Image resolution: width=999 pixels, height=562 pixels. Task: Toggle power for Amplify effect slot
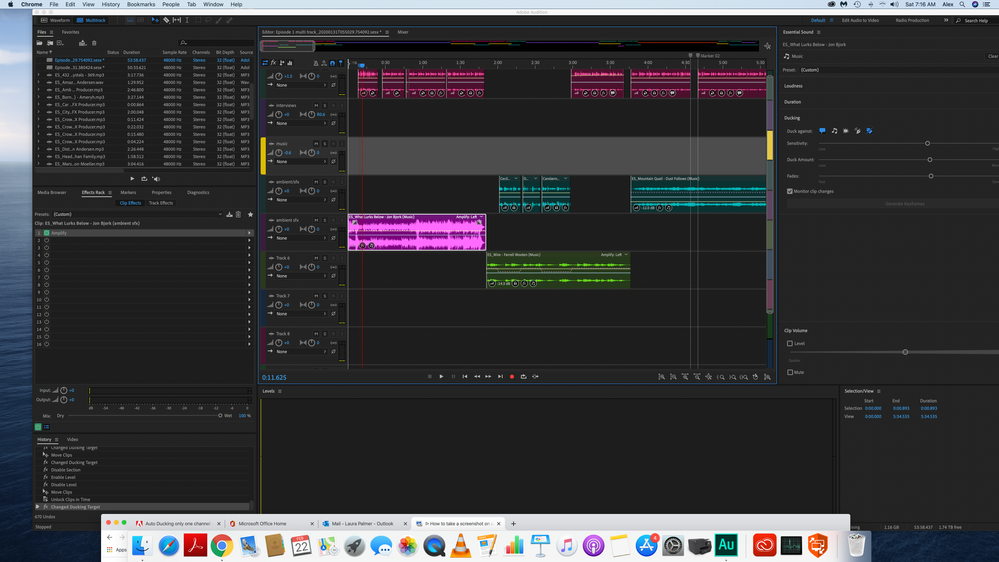[x=47, y=233]
